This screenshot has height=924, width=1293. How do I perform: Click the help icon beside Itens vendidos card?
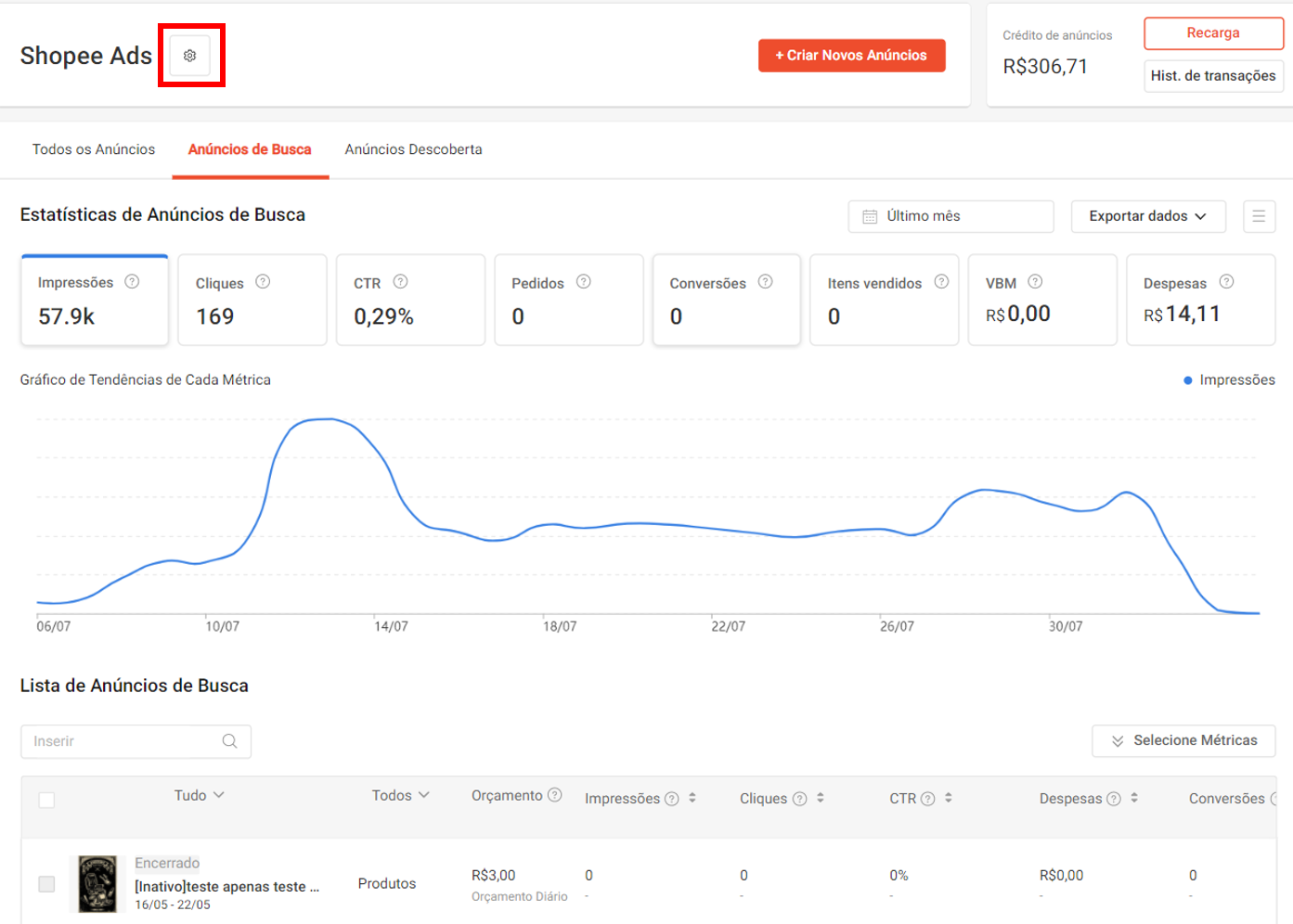click(x=941, y=281)
